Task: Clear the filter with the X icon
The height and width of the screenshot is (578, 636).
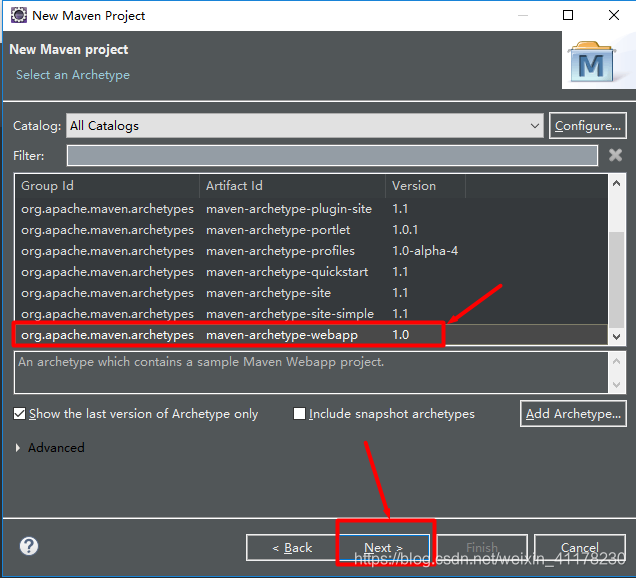Action: tap(615, 155)
